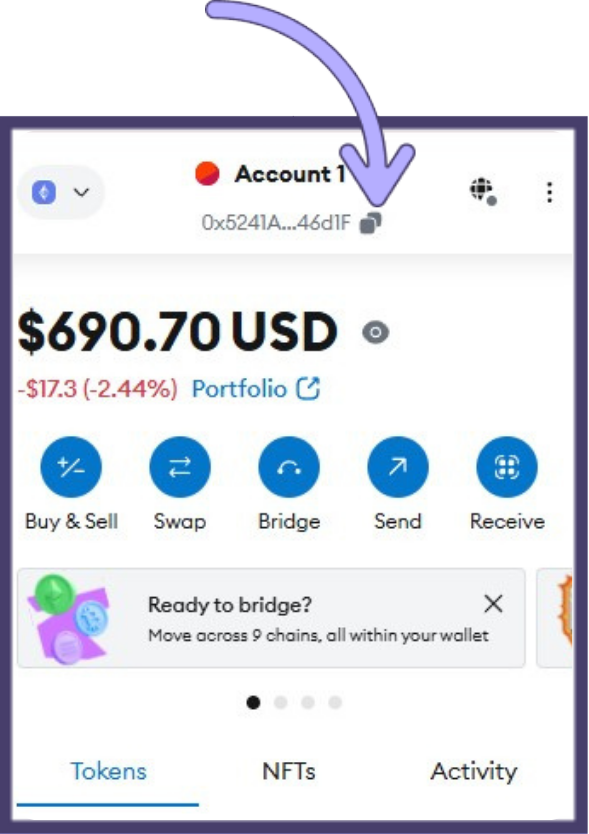Open the Buy & Sell action
Image resolution: width=589 pixels, height=834 pixels.
[x=71, y=467]
